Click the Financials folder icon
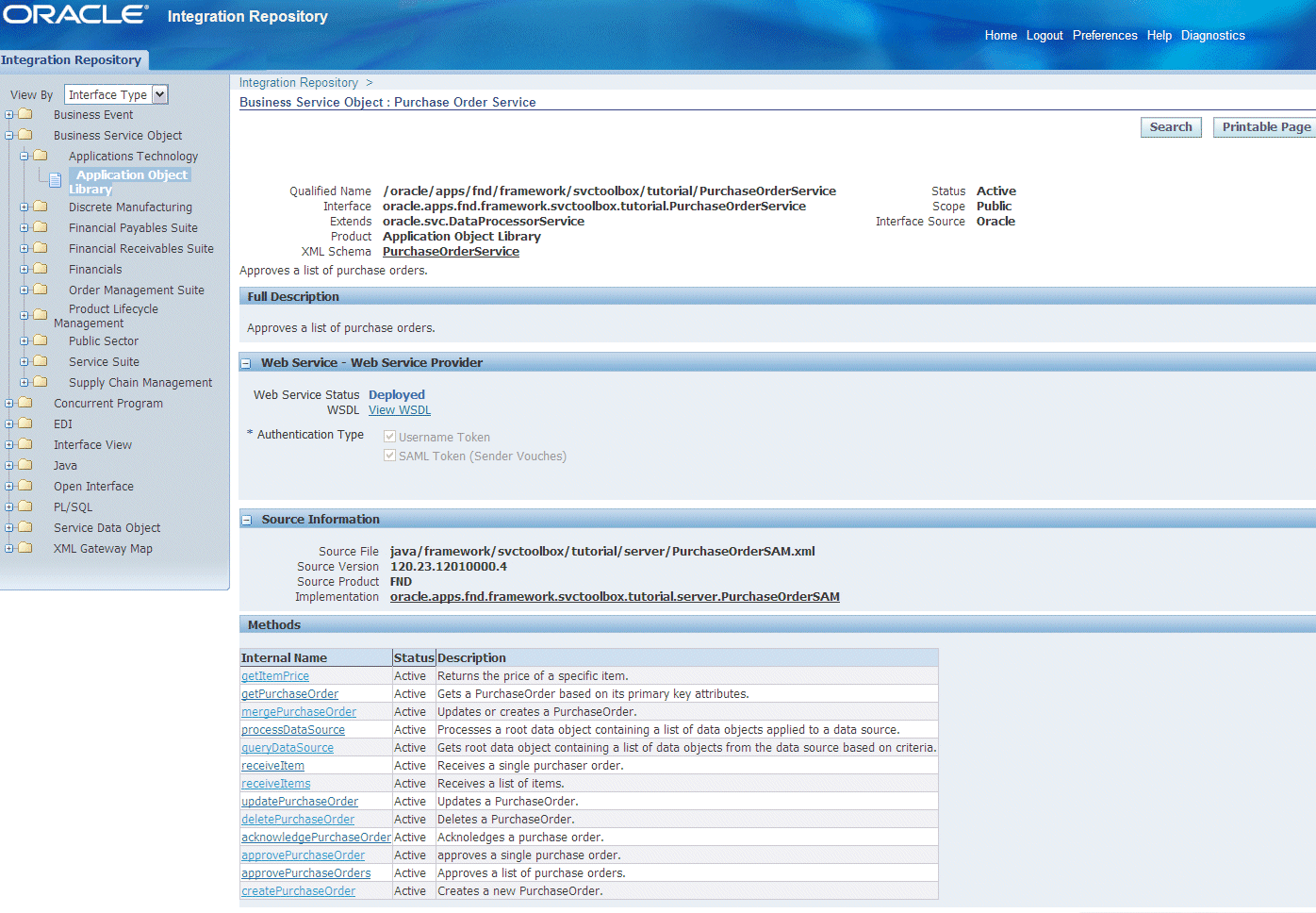The image size is (1316, 913). tap(41, 269)
